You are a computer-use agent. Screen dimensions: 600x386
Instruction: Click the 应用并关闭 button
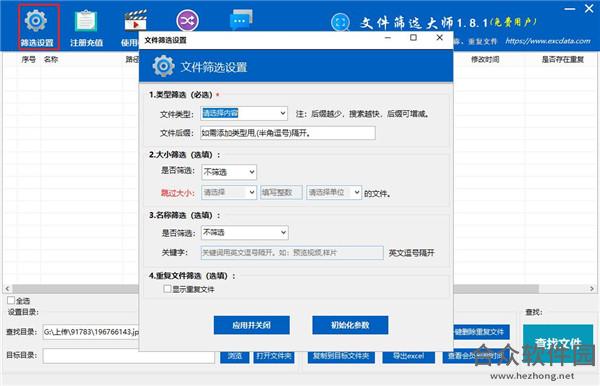pos(251,325)
